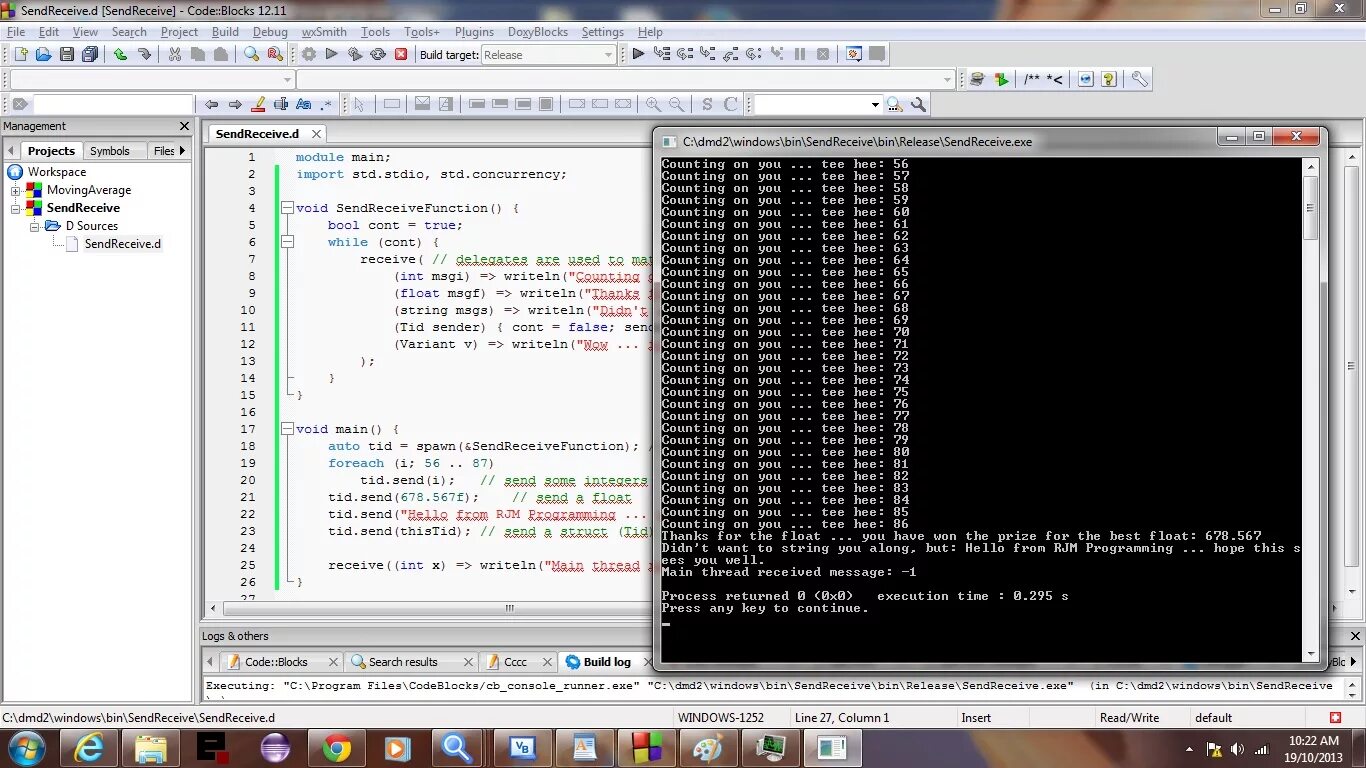Open the Windows Start button
The height and width of the screenshot is (768, 1366).
(27, 748)
